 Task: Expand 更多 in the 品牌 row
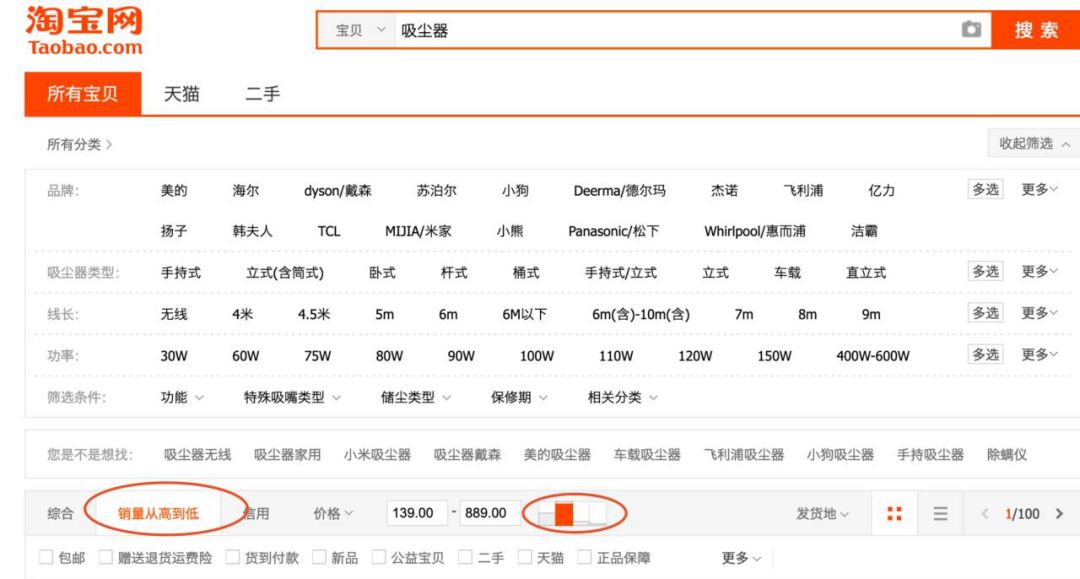coord(1039,189)
